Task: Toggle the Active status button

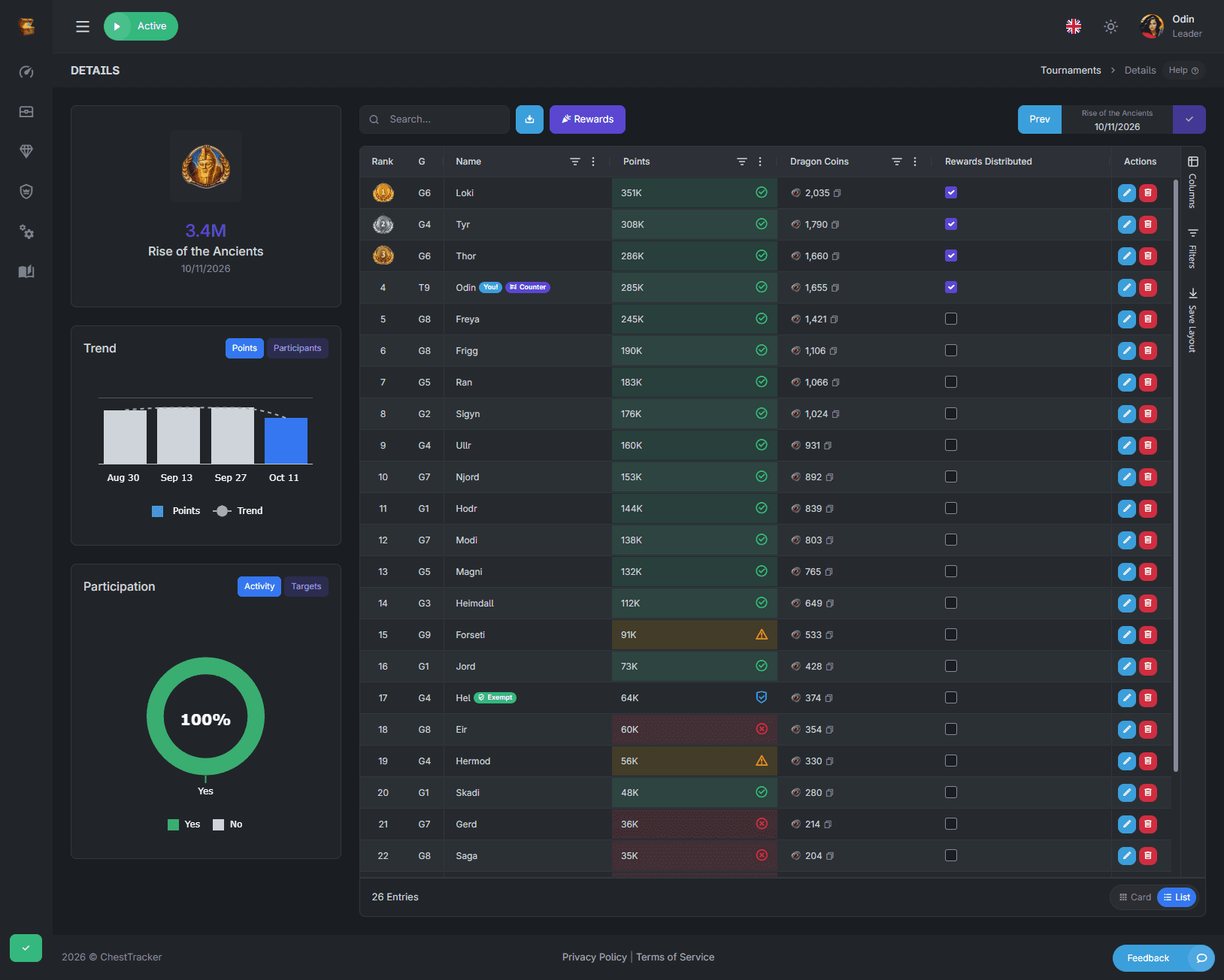Action: point(141,26)
